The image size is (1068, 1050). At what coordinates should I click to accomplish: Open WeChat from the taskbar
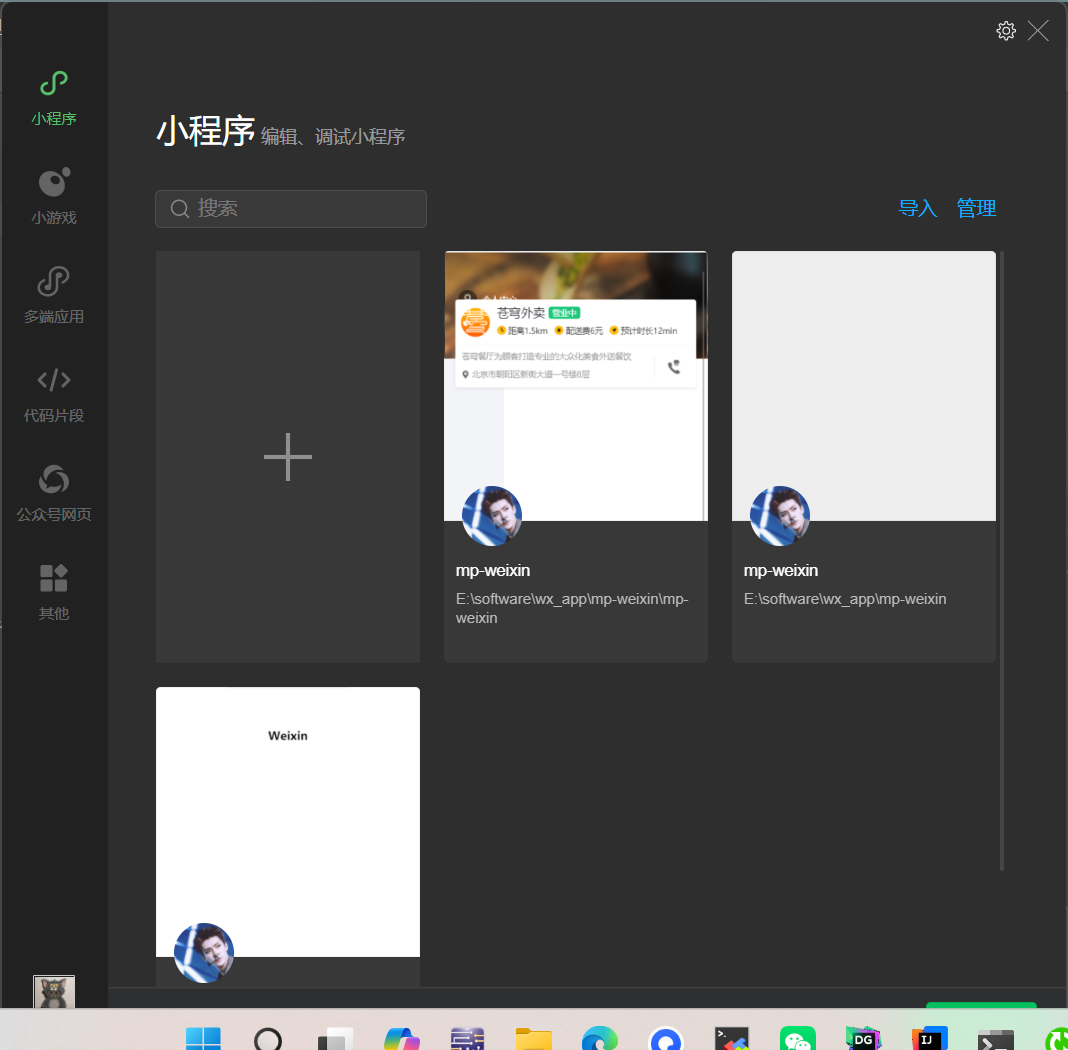click(x=798, y=1038)
